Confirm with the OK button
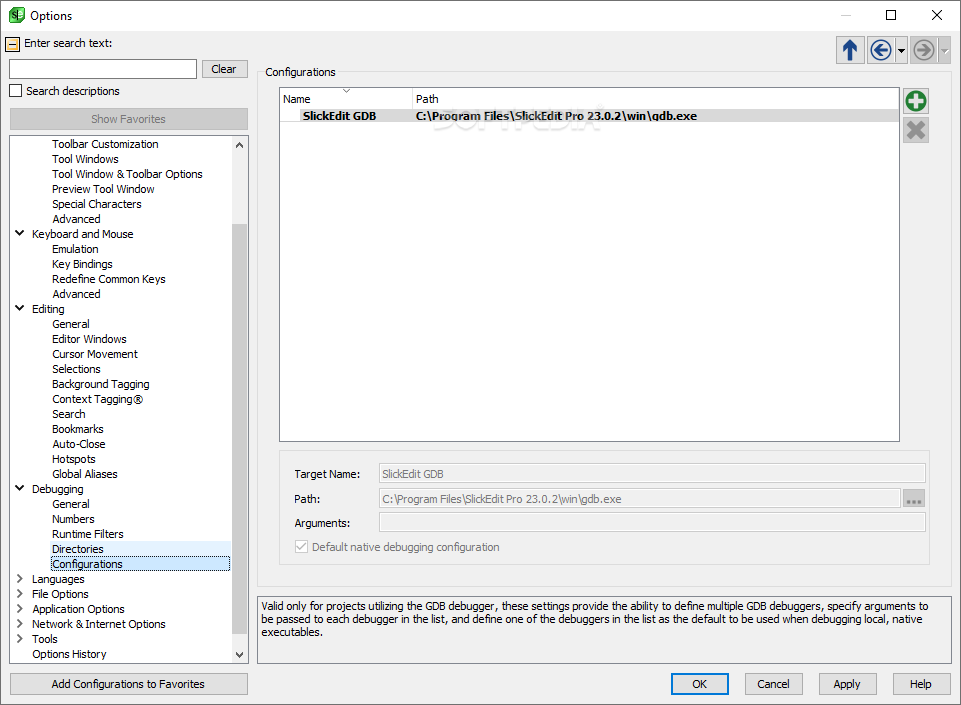The image size is (961, 705). pyautogui.click(x=700, y=684)
